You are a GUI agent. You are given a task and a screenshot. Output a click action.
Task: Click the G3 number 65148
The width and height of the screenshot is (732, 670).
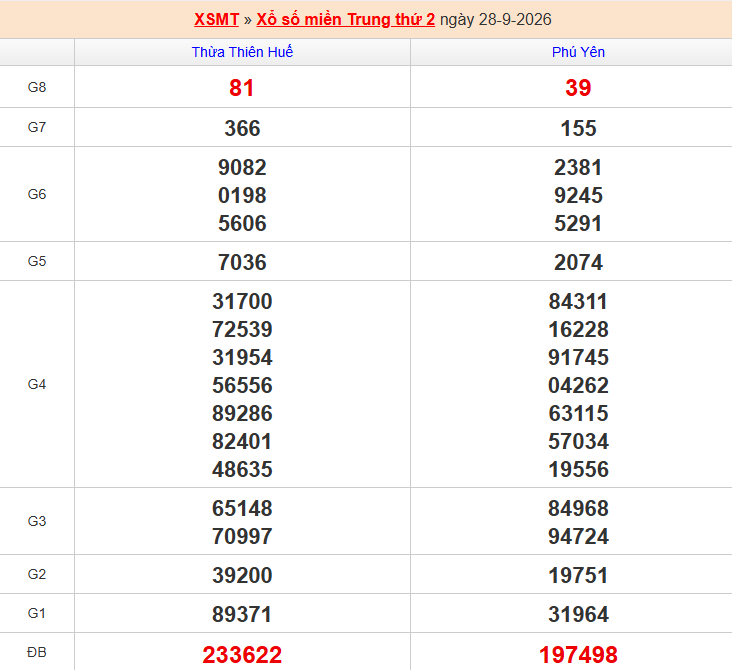[242, 508]
